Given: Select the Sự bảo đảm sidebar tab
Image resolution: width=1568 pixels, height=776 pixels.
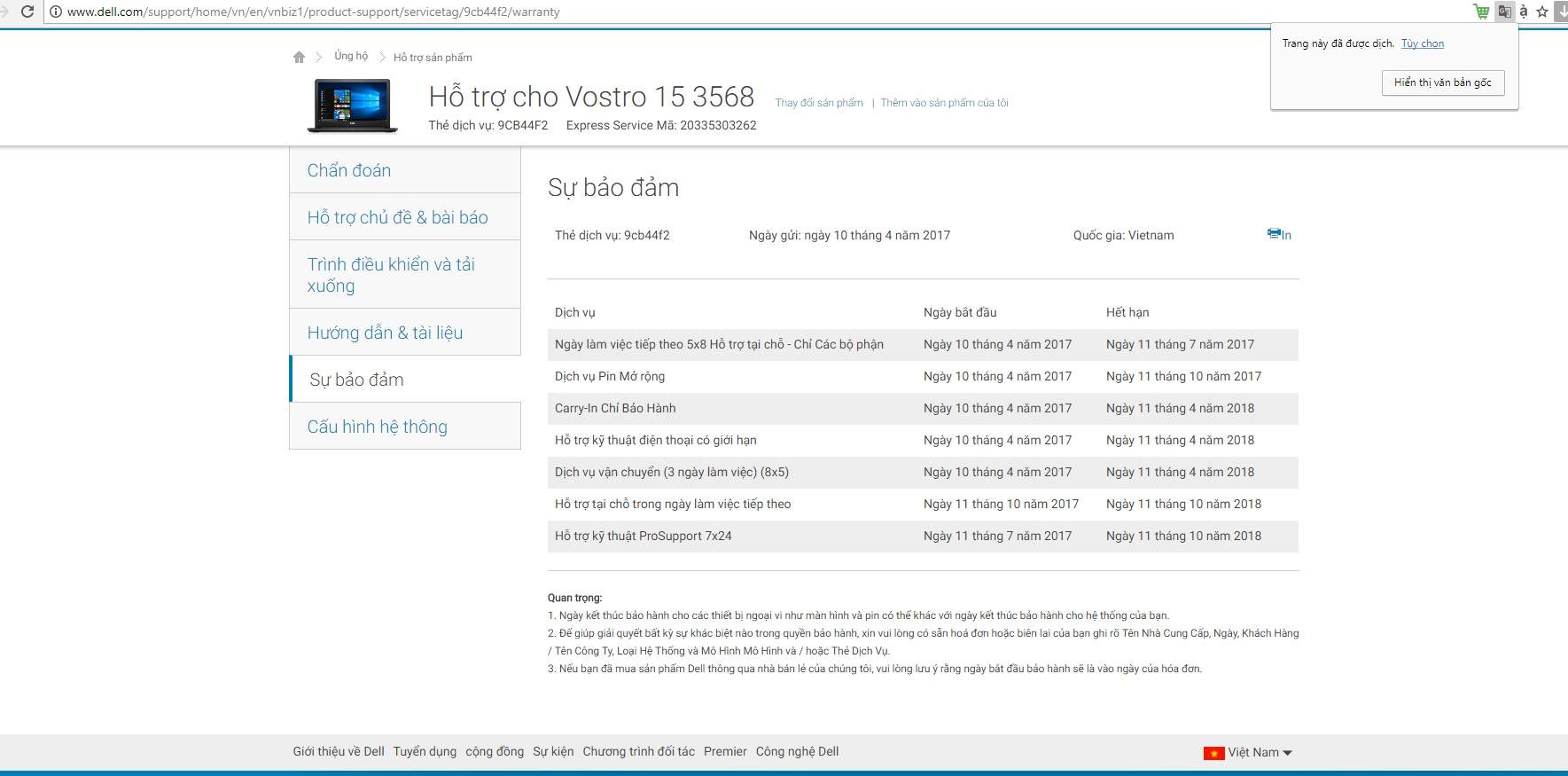Looking at the screenshot, I should (x=405, y=380).
